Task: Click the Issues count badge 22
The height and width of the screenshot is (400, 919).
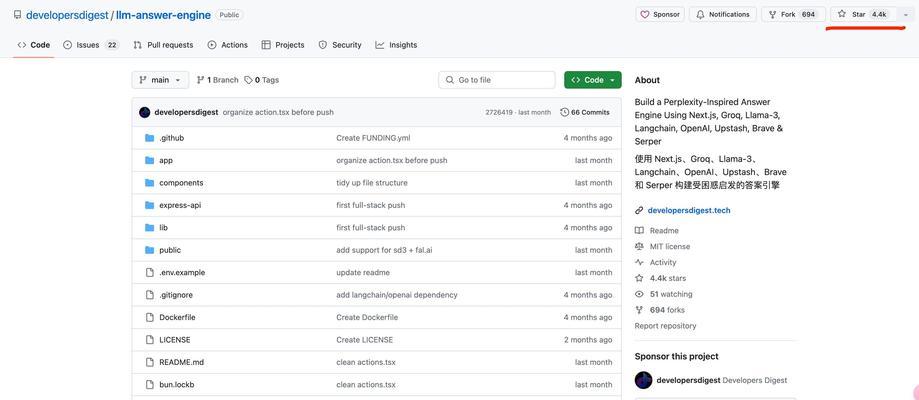Action: click(112, 45)
